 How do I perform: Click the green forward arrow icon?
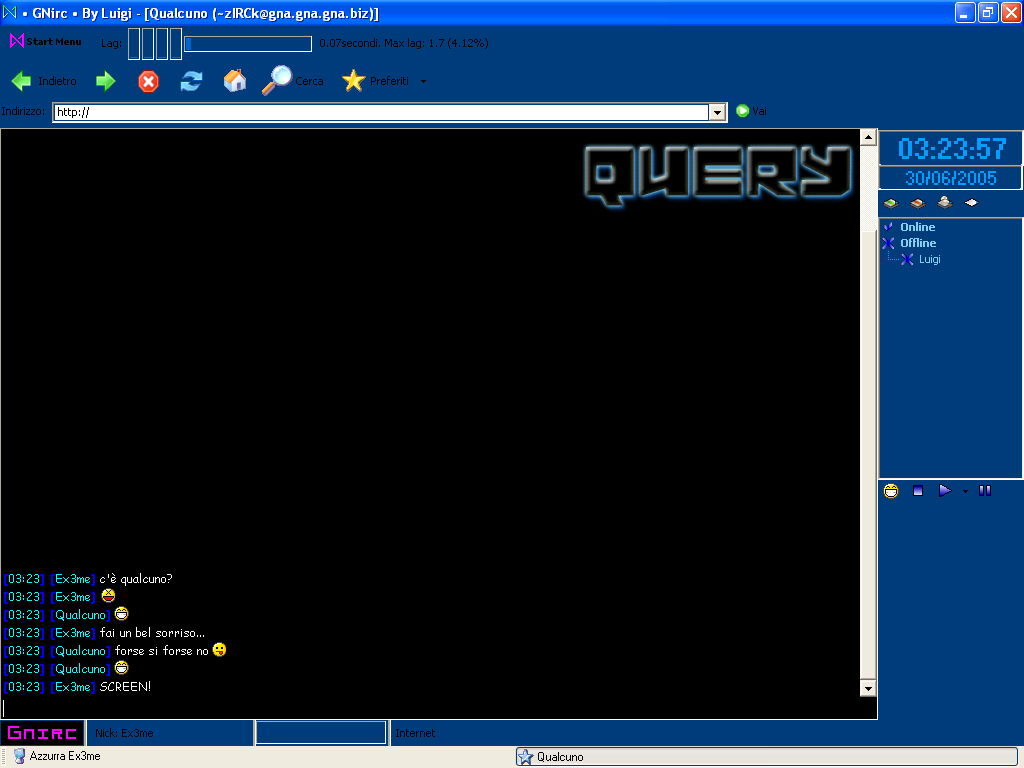click(x=105, y=81)
